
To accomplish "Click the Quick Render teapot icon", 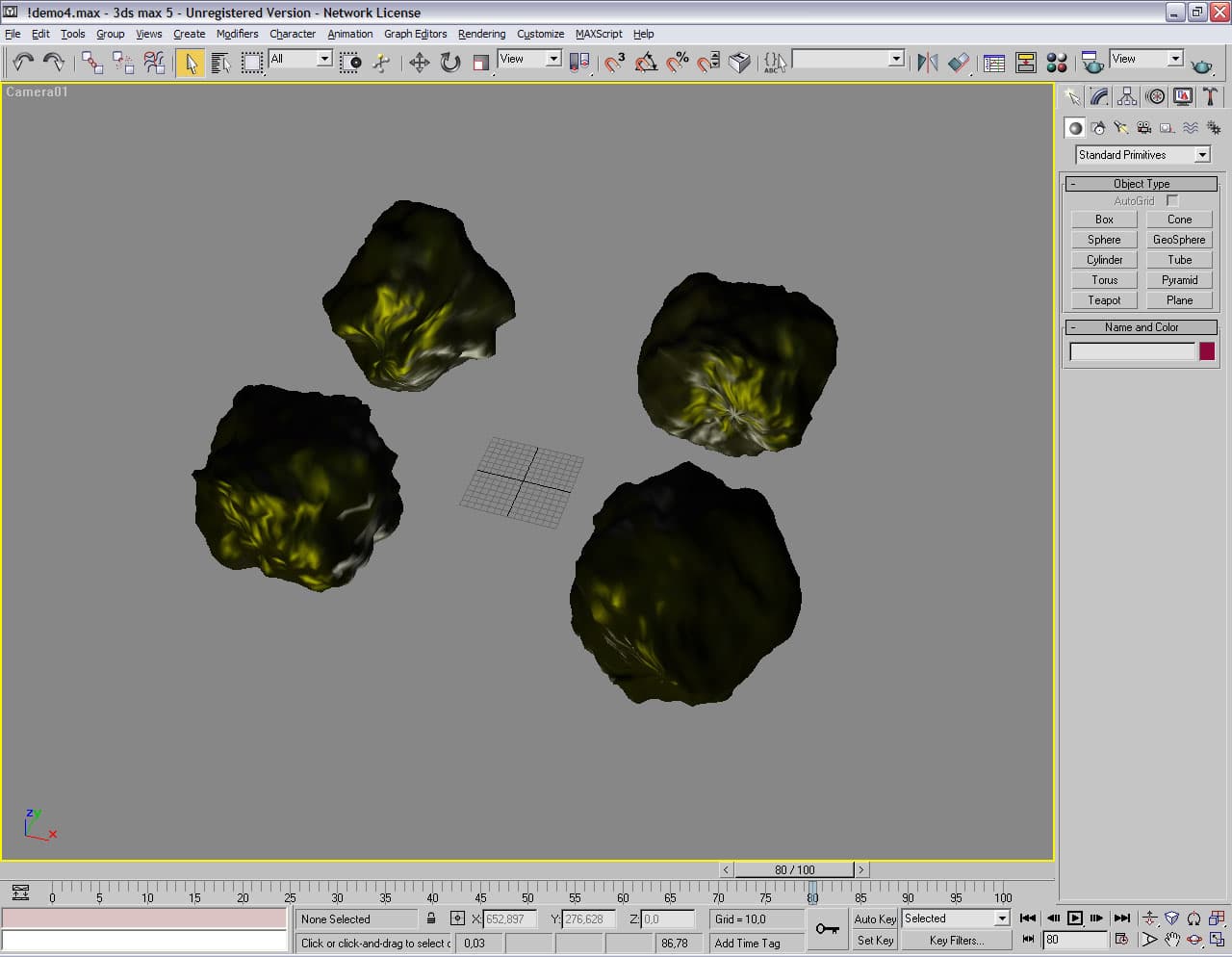I will (1201, 65).
